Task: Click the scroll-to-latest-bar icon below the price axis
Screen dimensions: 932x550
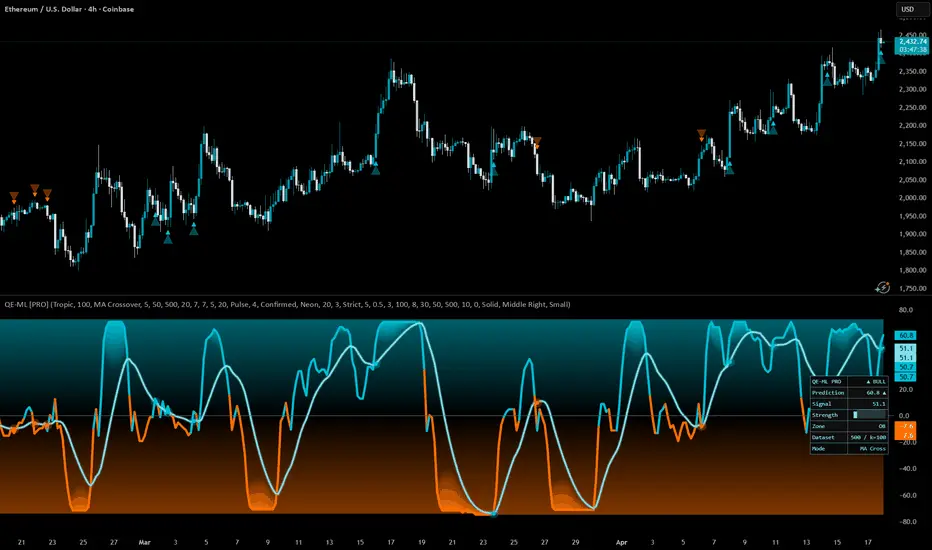Action: click(883, 288)
